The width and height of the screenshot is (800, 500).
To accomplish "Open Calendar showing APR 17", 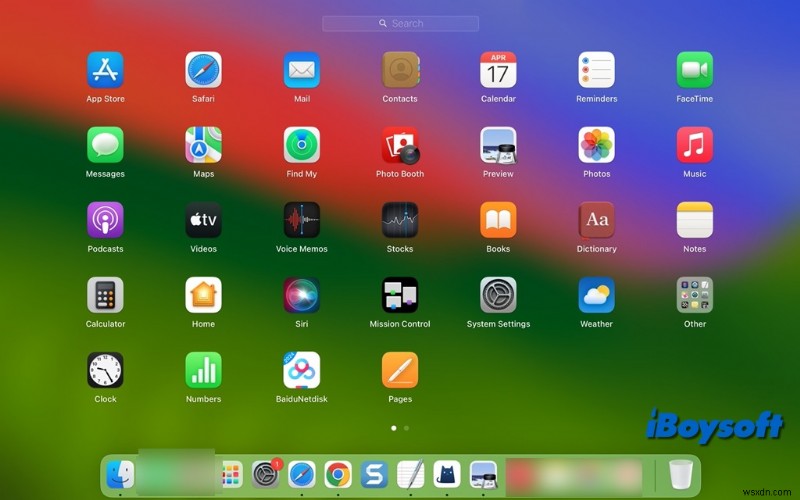I will coord(498,70).
